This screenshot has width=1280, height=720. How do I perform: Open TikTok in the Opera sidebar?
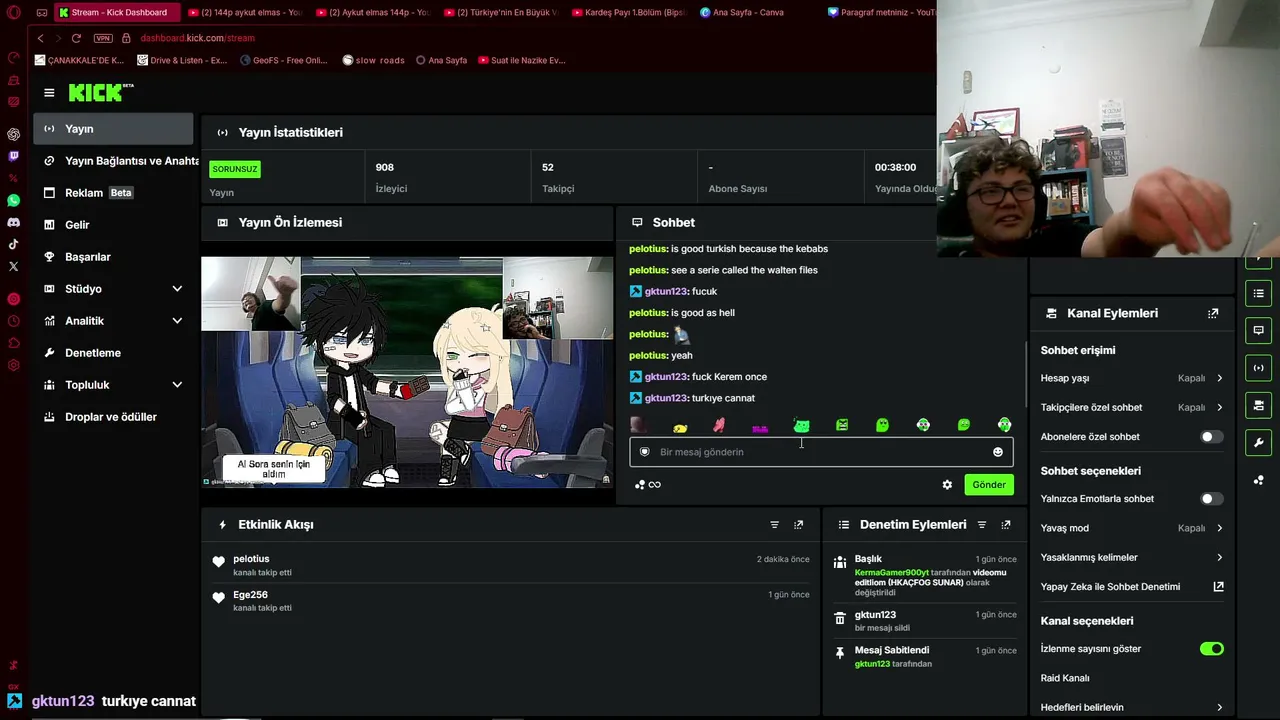click(13, 244)
